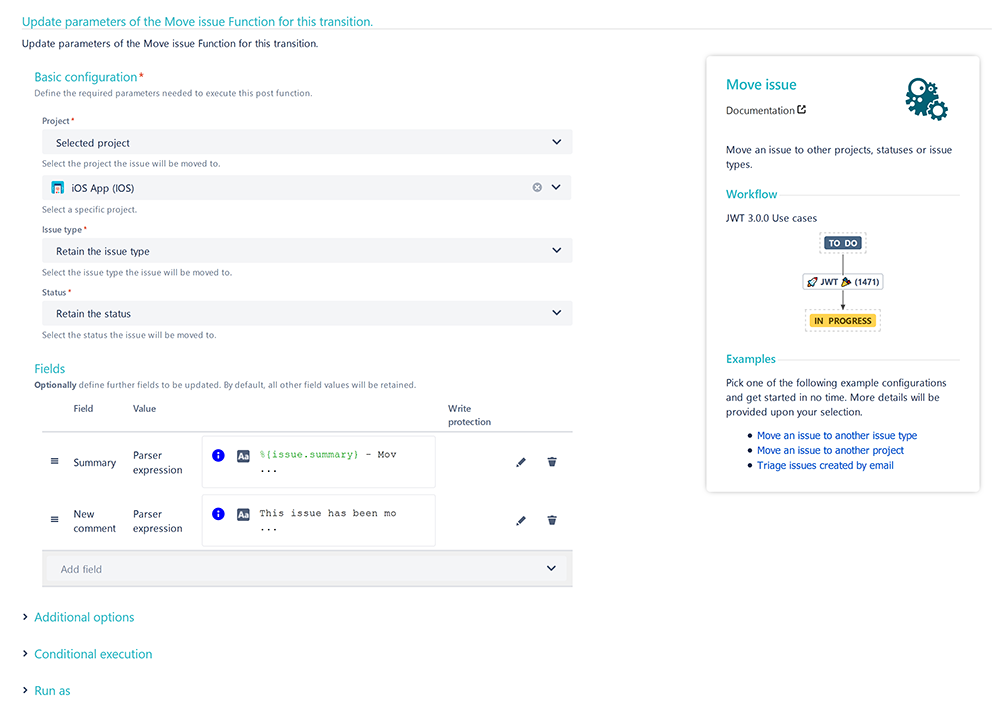Click the Fields section heading
Screen dimensions: 1000x715
tap(49, 369)
